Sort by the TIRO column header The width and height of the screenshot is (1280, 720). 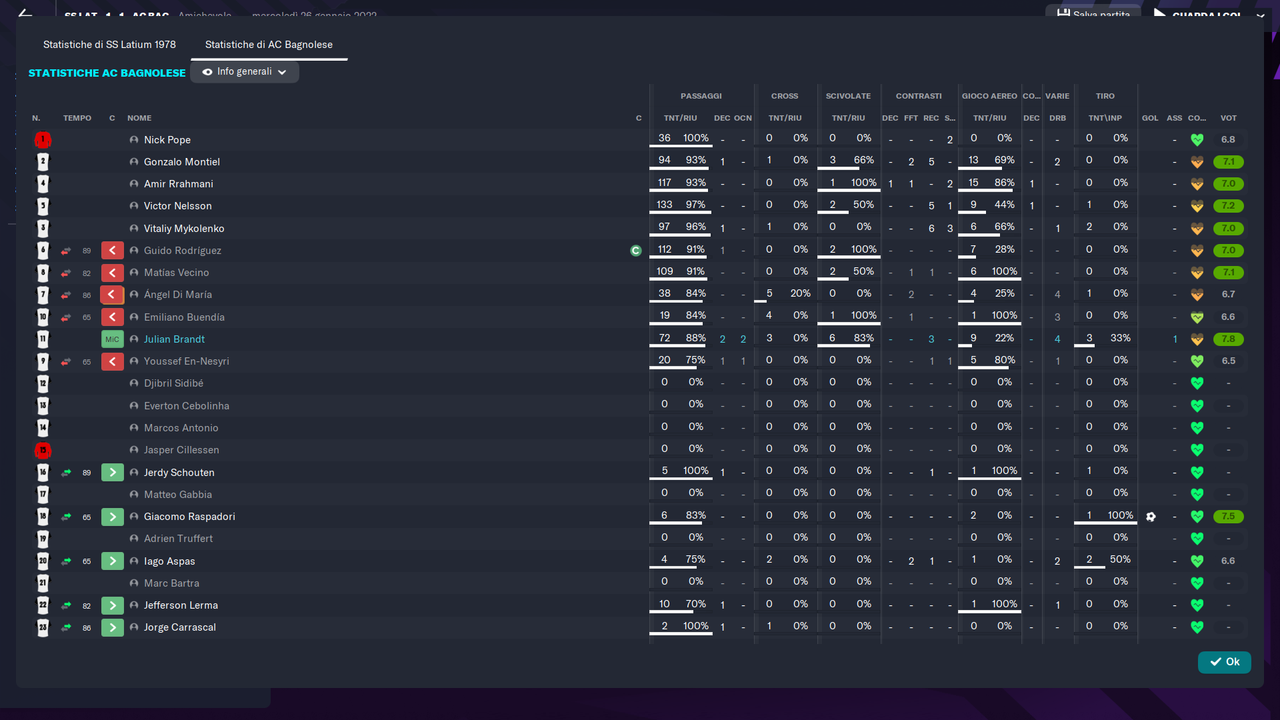tap(1105, 96)
